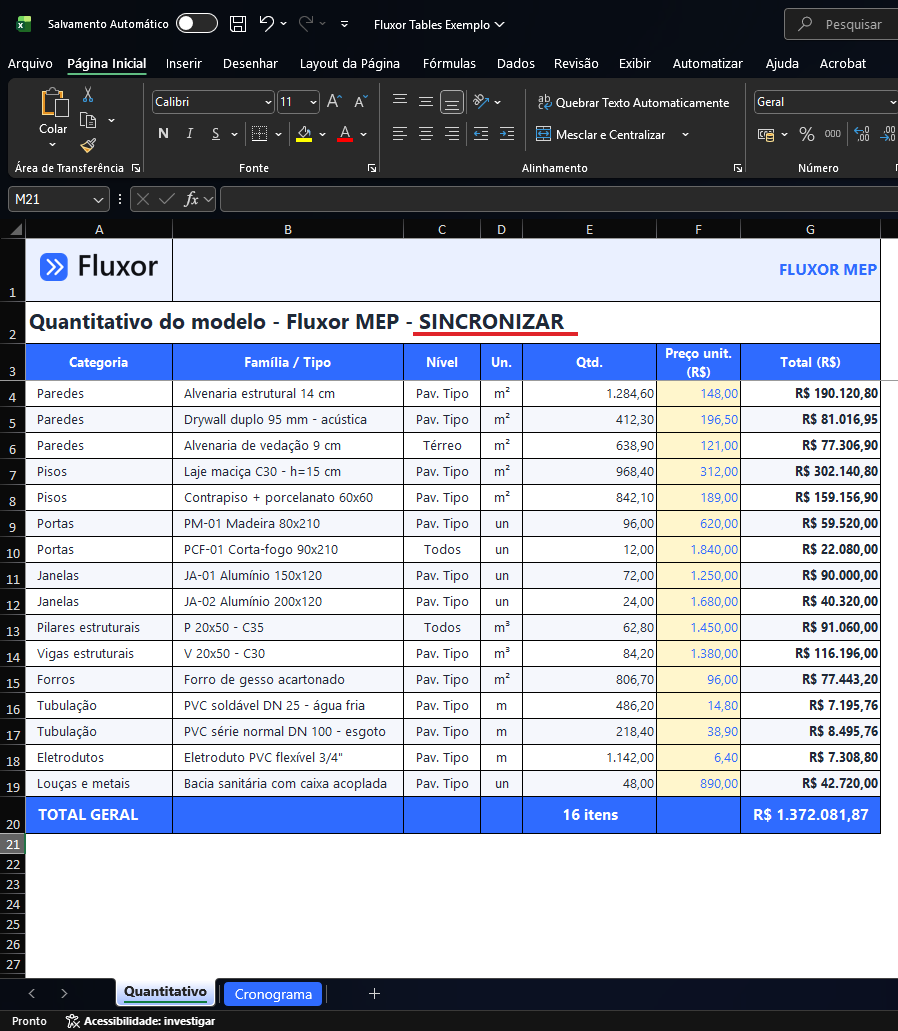
Task: Click the Colar paste icon
Action: pyautogui.click(x=54, y=103)
